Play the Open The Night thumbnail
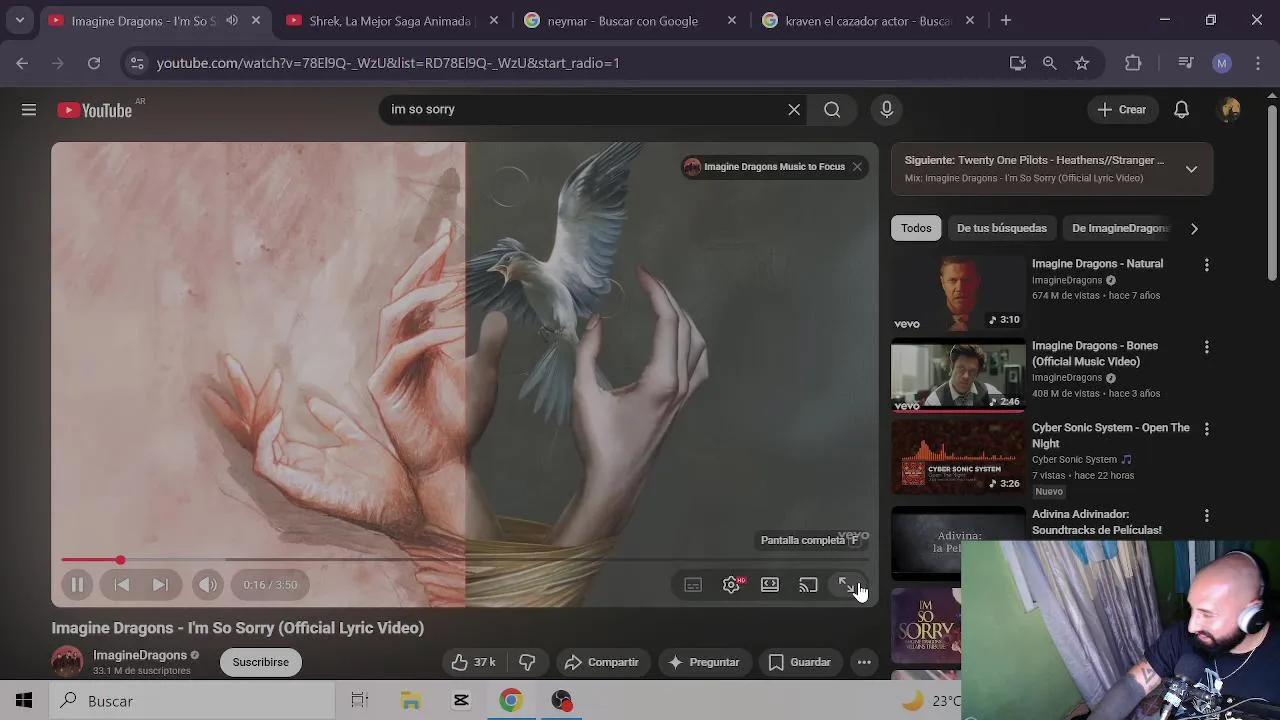The height and width of the screenshot is (720, 1280). (x=958, y=457)
